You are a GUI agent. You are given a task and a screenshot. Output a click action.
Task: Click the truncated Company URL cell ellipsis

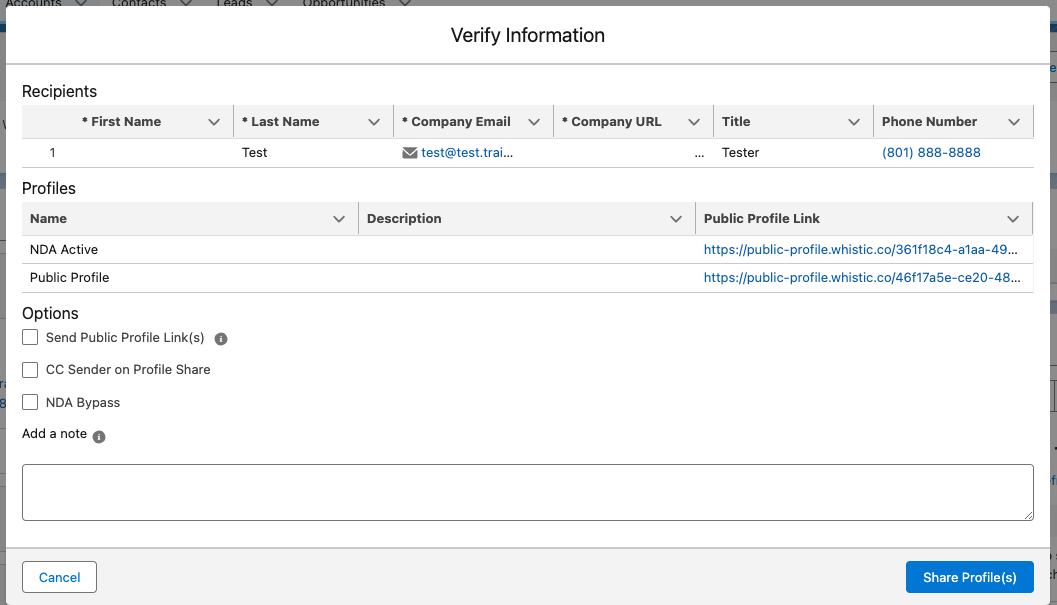(699, 154)
